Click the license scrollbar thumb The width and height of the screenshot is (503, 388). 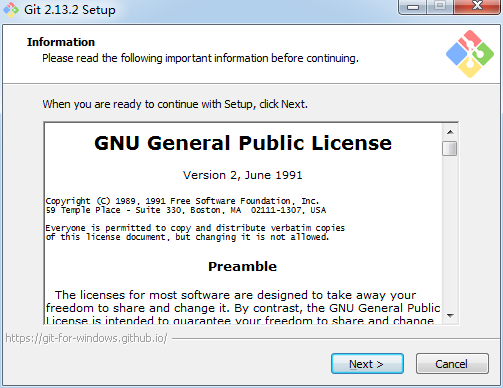tap(450, 148)
